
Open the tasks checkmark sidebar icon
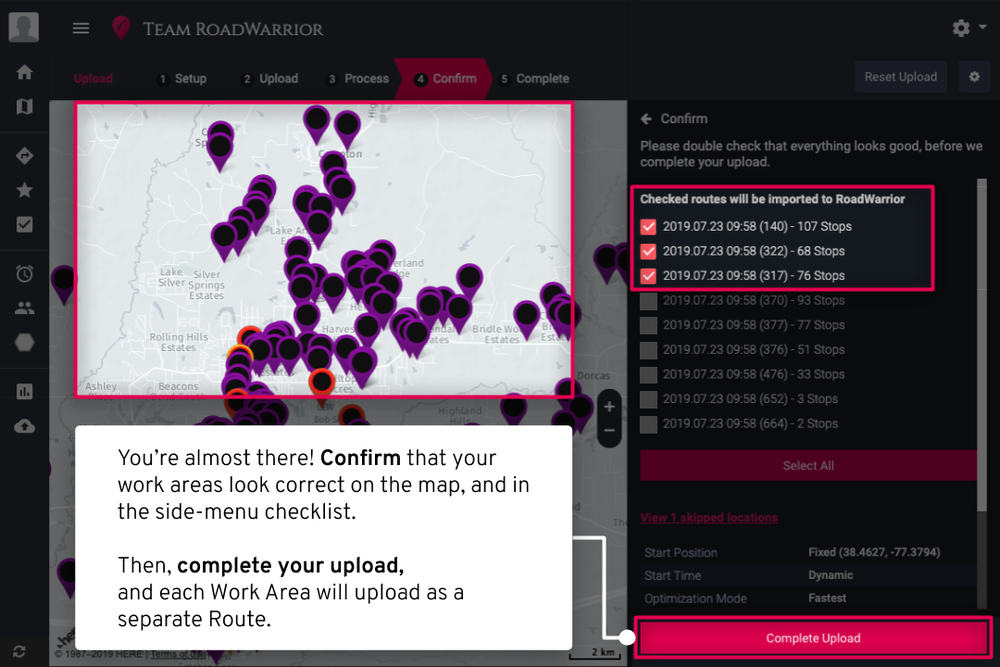(x=24, y=224)
